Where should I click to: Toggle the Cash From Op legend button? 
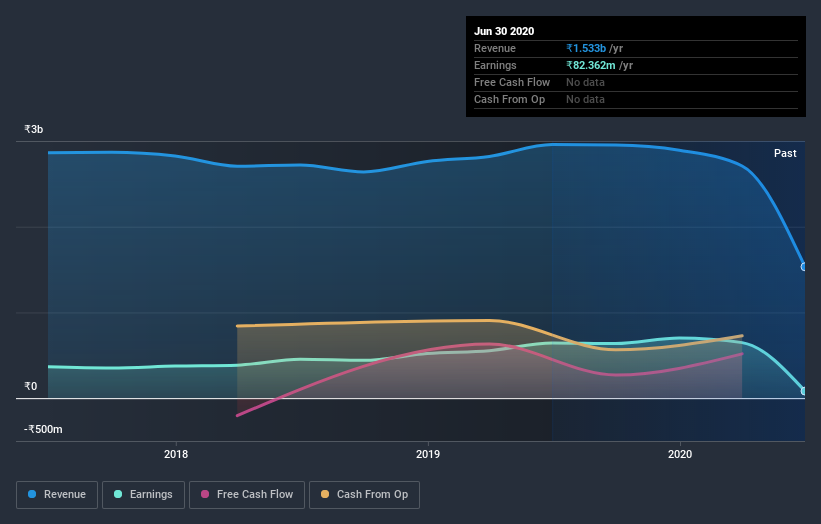(x=364, y=495)
